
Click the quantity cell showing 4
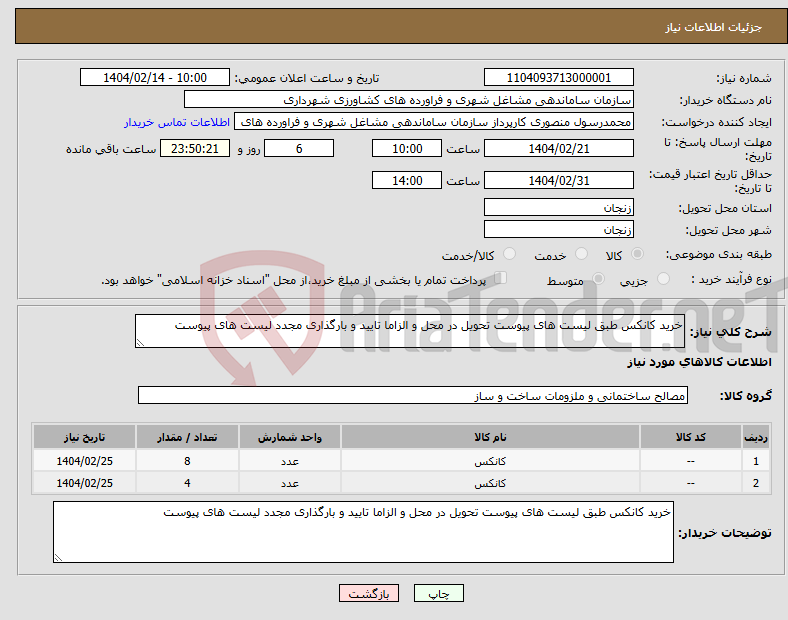click(187, 483)
